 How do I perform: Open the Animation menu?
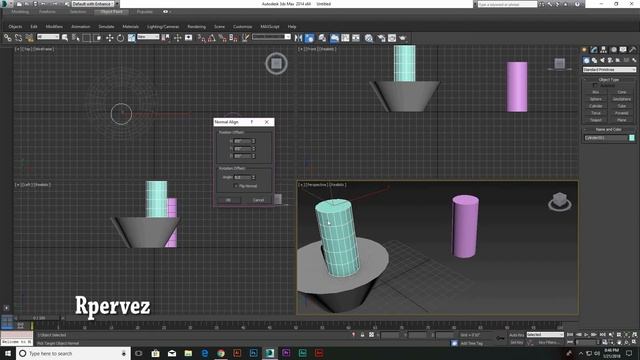(x=80, y=27)
